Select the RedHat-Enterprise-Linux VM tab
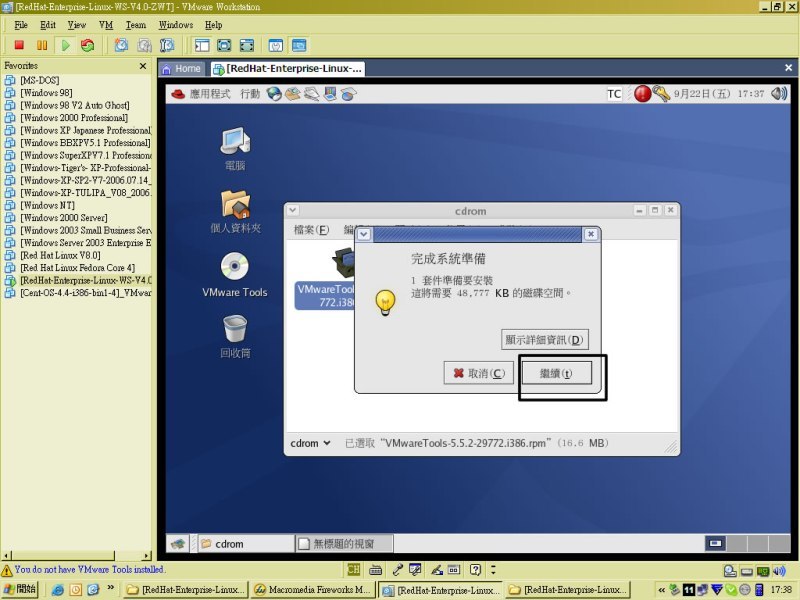 288,69
